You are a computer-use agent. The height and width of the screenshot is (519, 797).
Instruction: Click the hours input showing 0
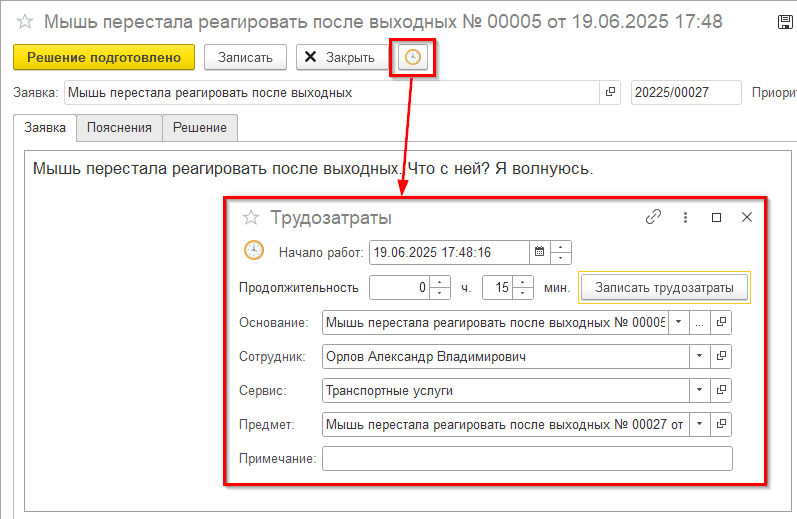point(400,288)
